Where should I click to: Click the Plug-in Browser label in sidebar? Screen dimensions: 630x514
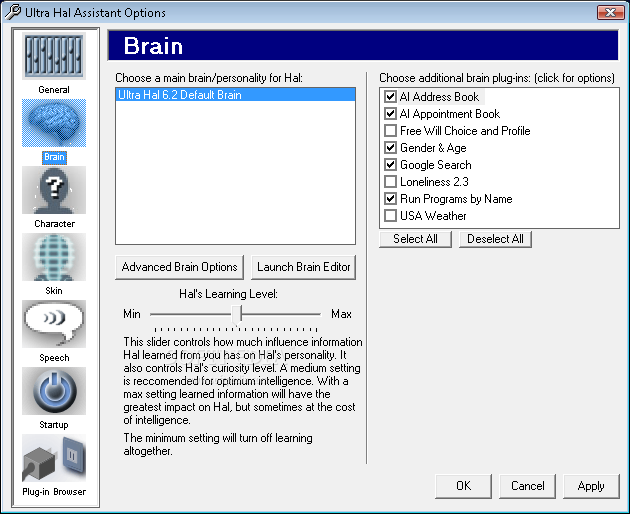54,492
